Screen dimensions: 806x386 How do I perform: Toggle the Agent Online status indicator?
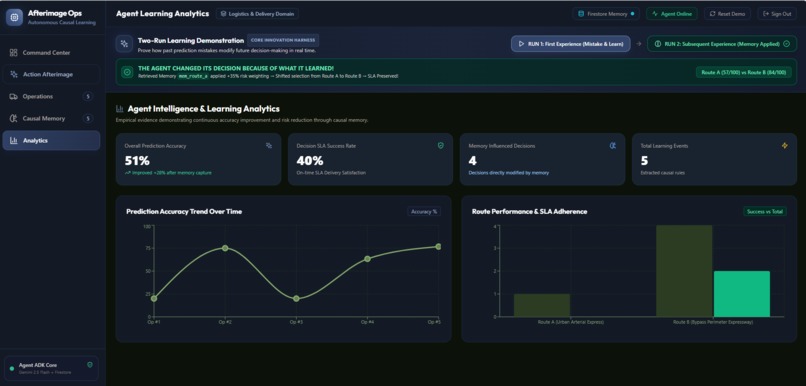[672, 14]
